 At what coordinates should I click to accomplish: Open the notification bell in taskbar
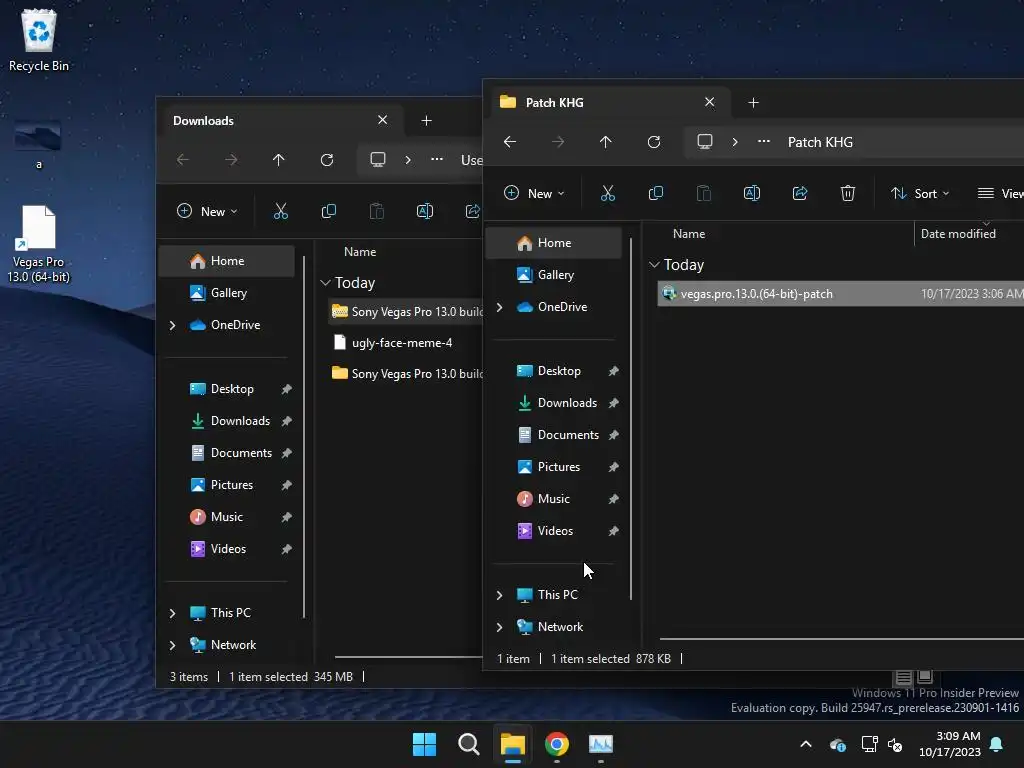tap(997, 744)
